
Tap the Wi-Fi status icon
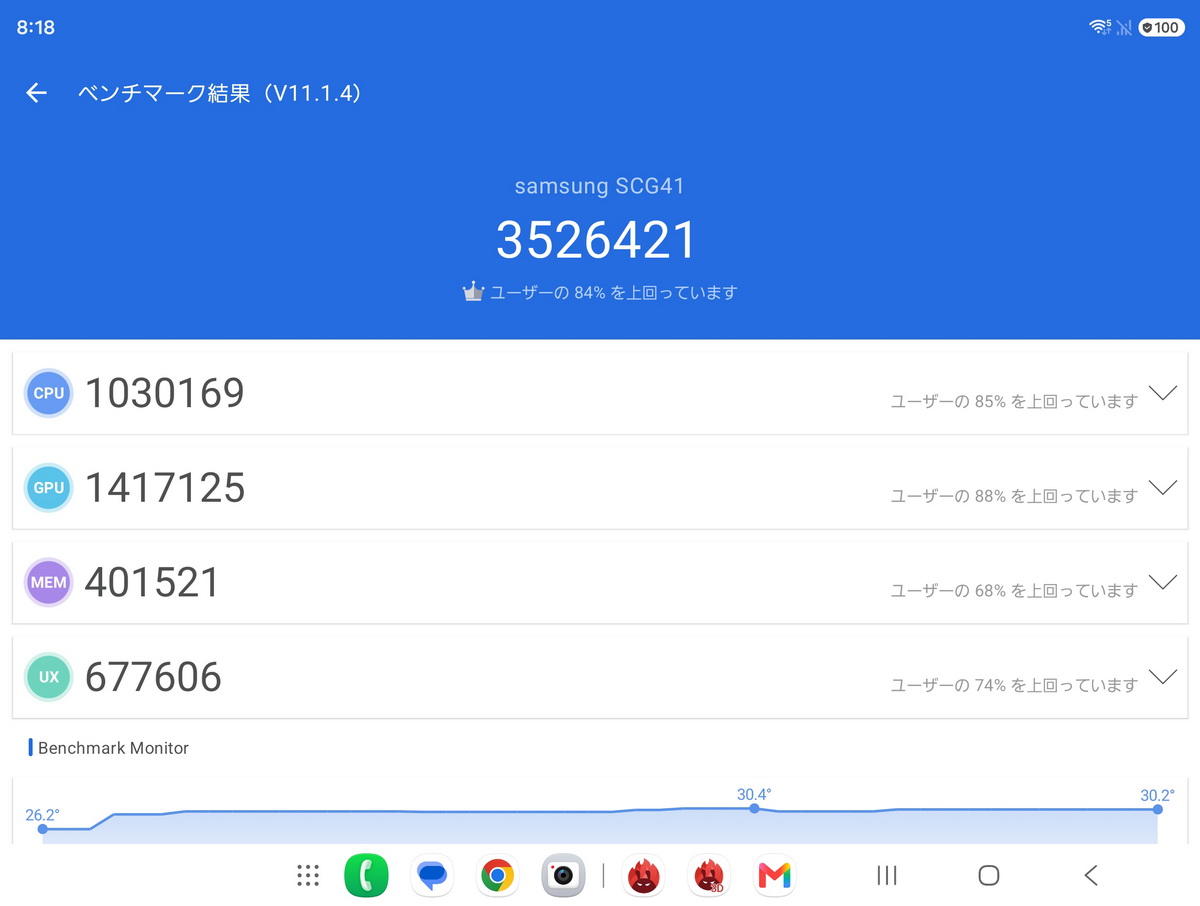(1100, 27)
